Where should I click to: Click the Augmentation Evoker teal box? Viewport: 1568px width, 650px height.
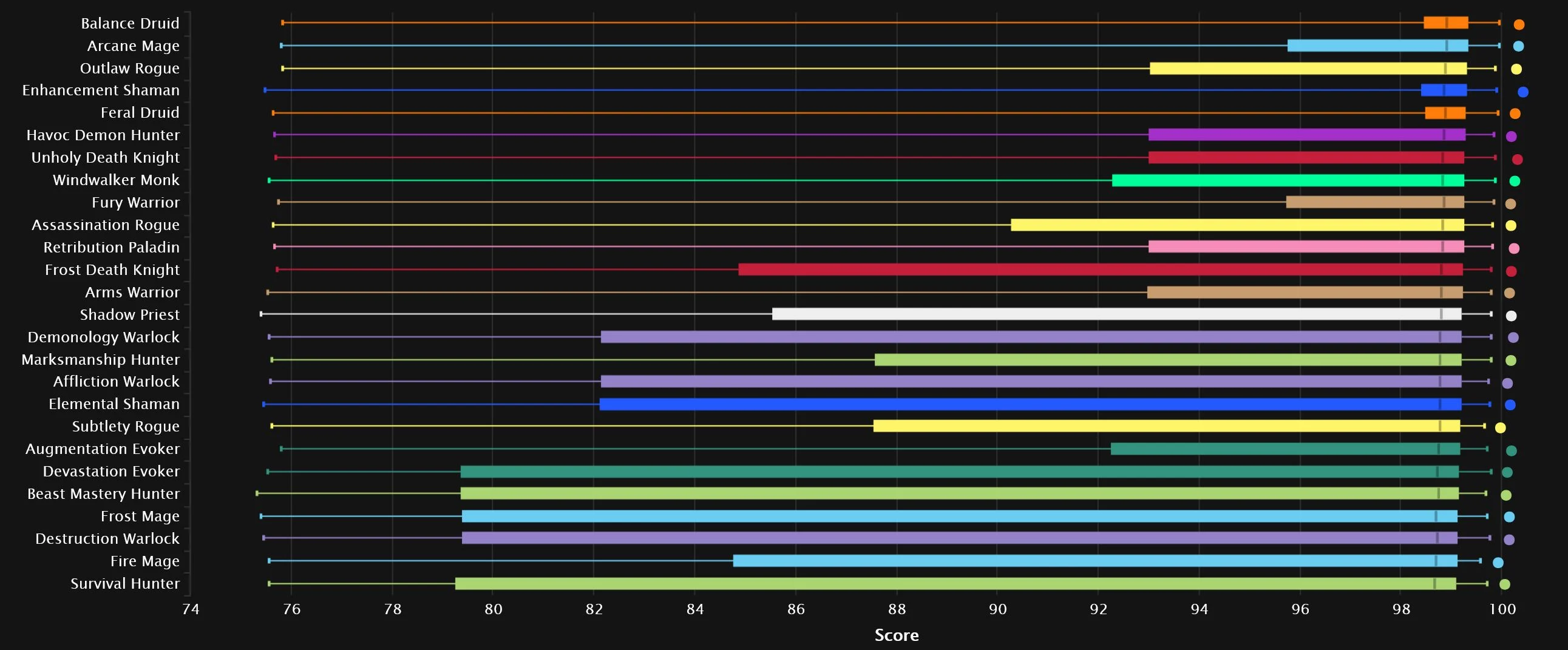pyautogui.click(x=1286, y=449)
